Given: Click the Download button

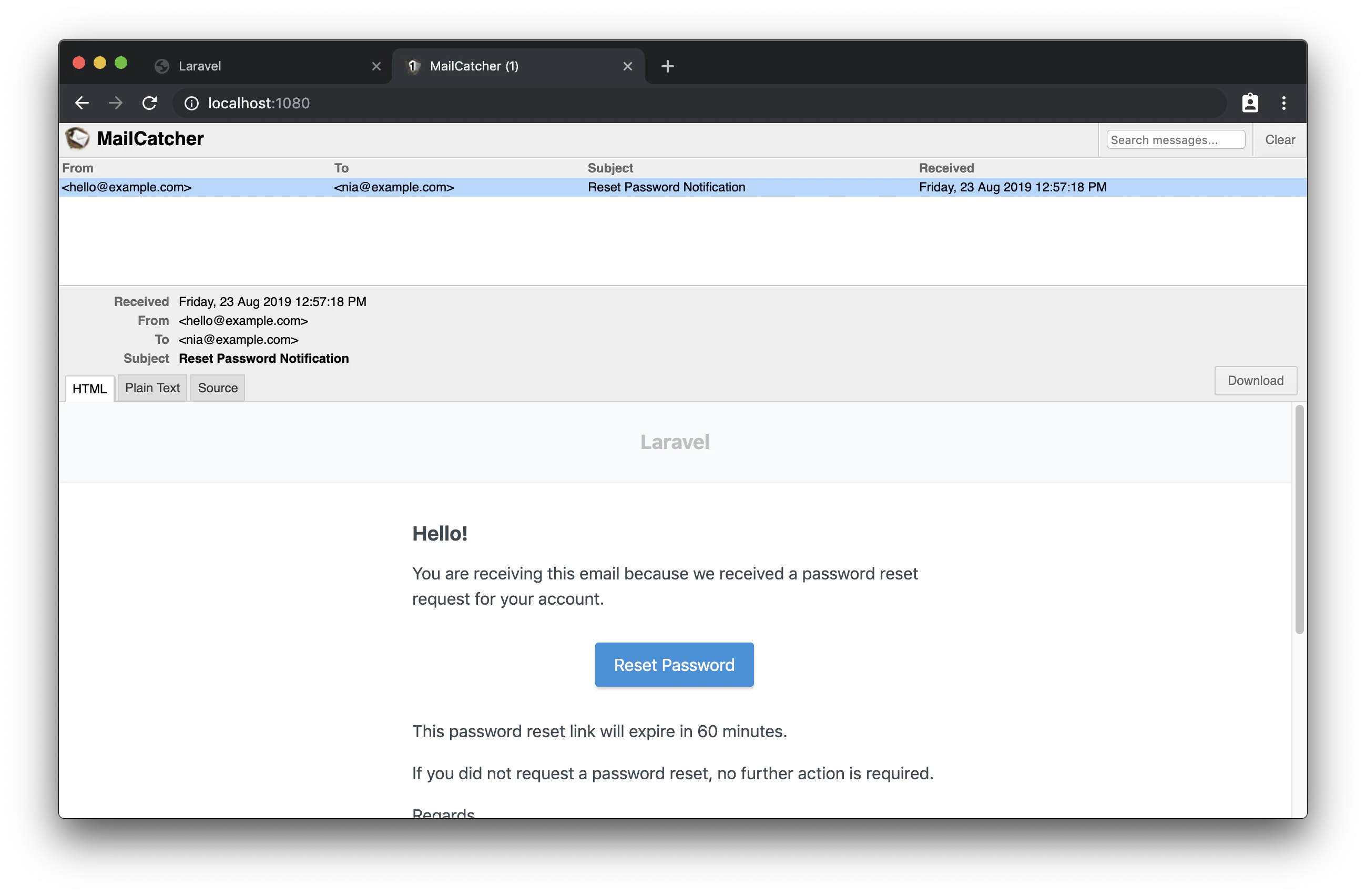Looking at the screenshot, I should (x=1255, y=381).
